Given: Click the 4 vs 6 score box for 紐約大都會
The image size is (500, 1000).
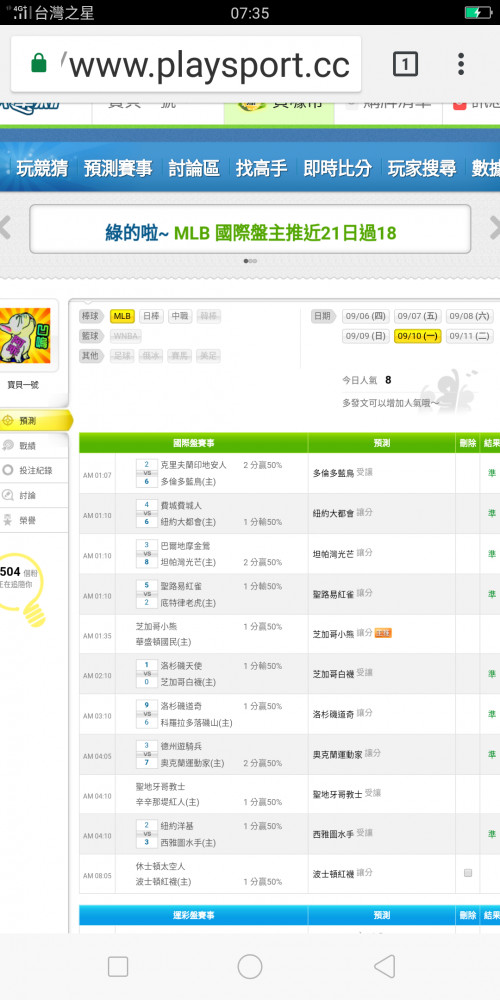Looking at the screenshot, I should coord(147,513).
